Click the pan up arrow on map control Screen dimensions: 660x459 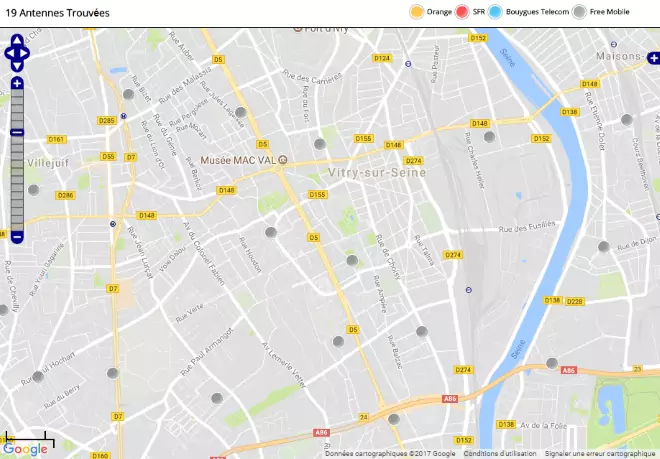(17, 40)
